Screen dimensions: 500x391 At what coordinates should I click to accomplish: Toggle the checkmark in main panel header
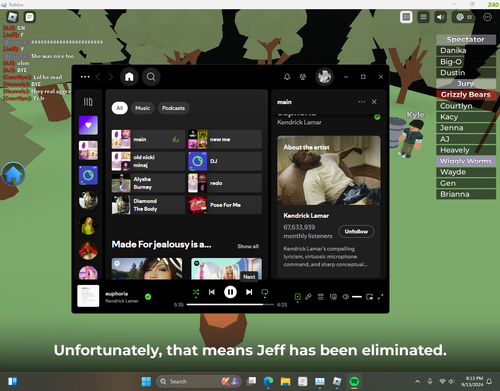377,117
